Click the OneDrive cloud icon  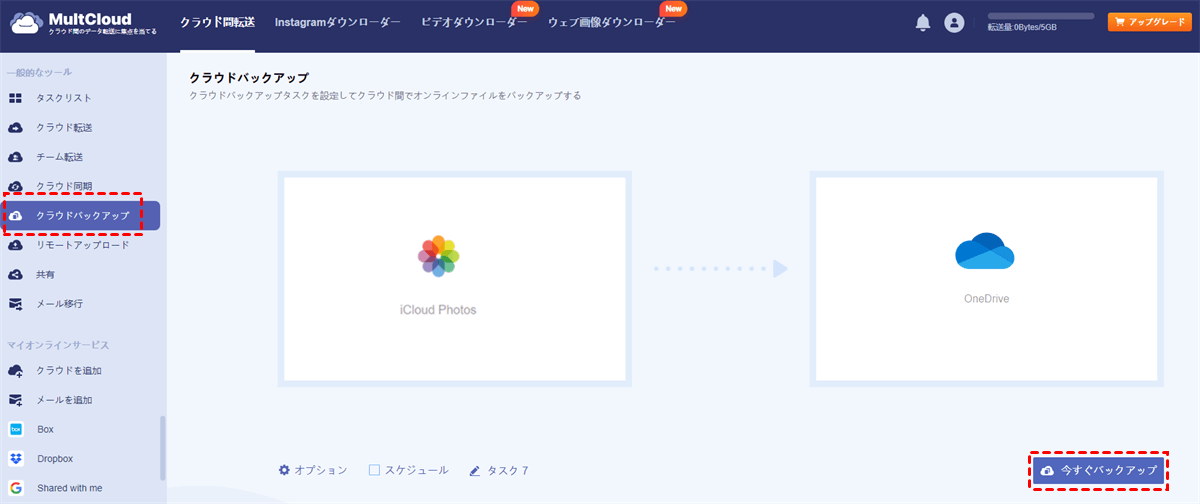[985, 250]
